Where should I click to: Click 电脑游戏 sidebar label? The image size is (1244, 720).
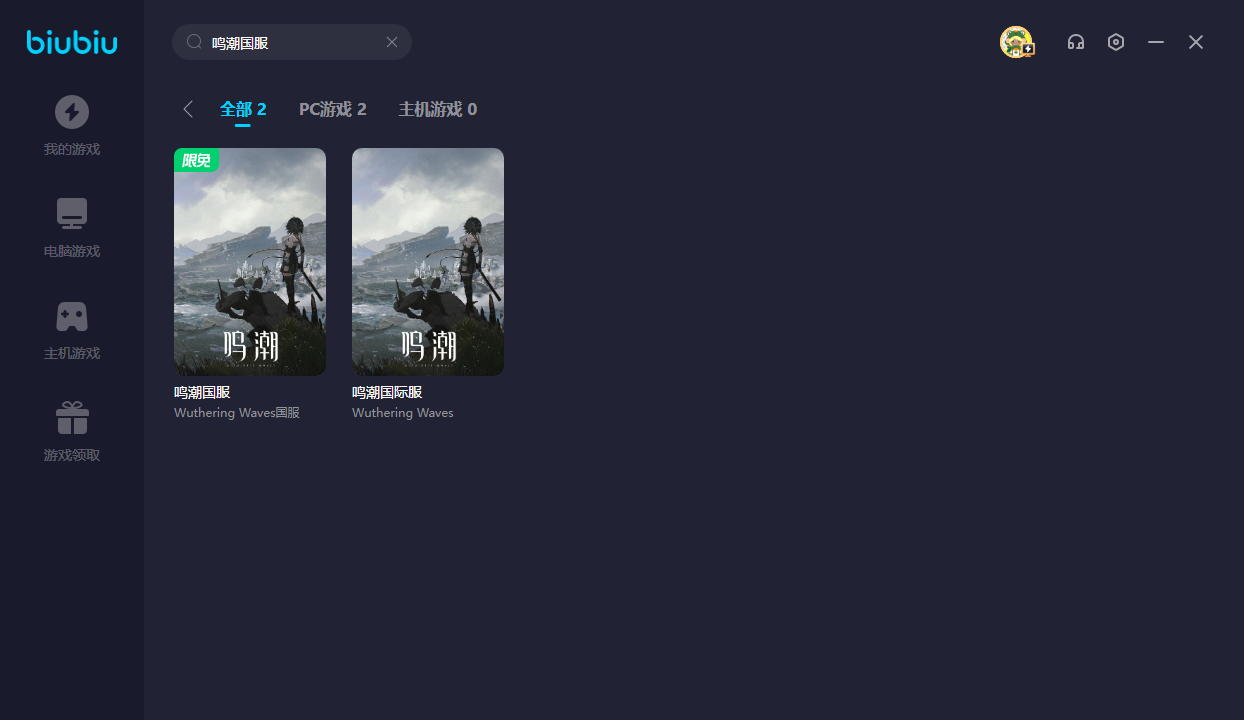[72, 252]
